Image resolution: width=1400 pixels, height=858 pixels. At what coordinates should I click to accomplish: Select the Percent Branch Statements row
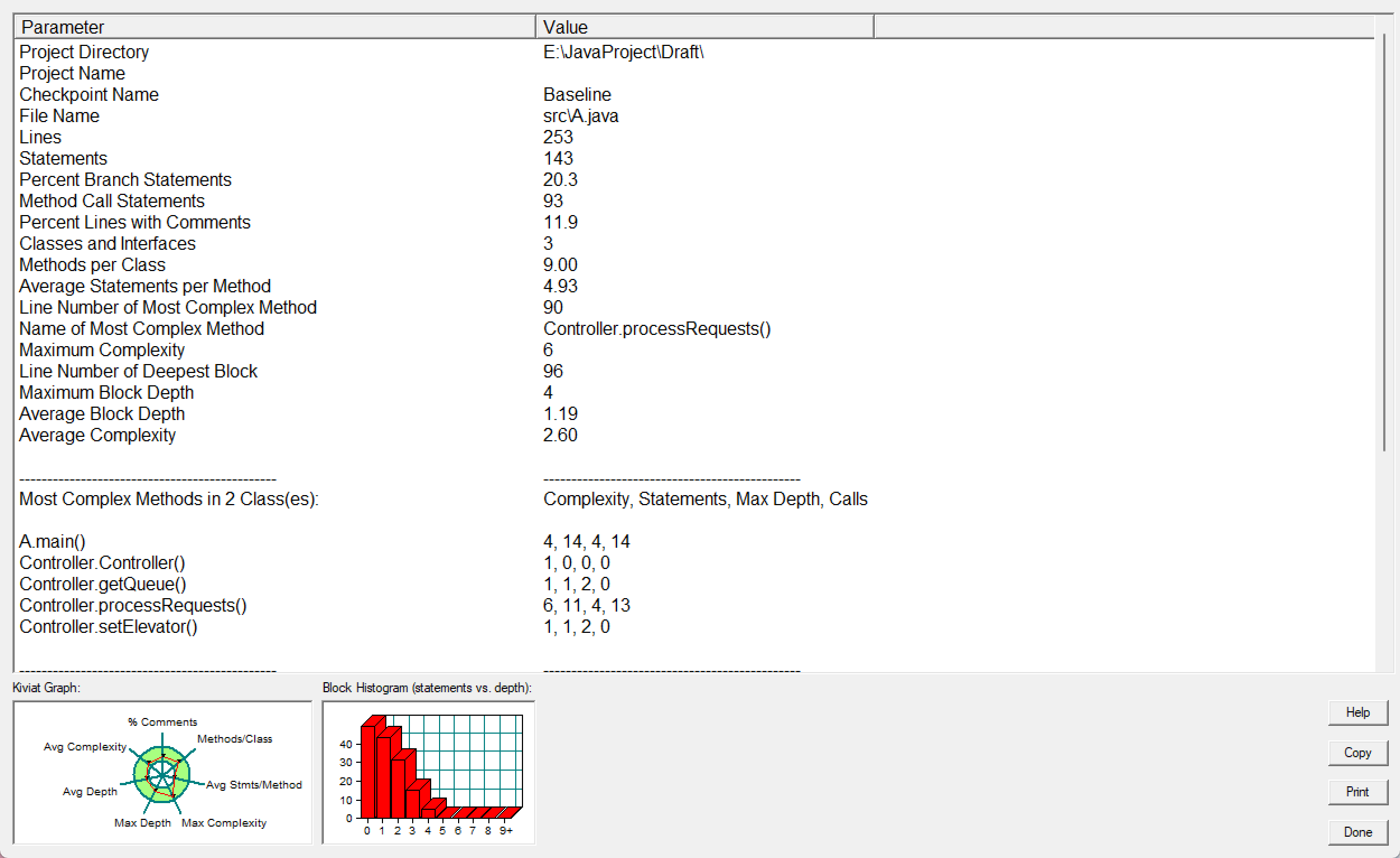[125, 180]
